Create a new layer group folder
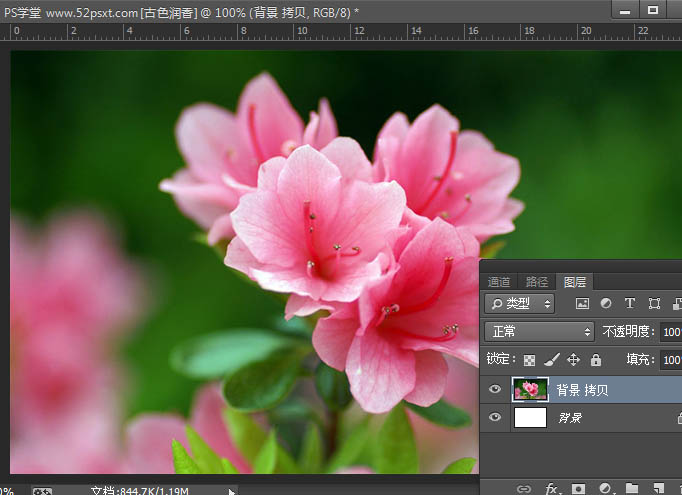 (x=631, y=488)
